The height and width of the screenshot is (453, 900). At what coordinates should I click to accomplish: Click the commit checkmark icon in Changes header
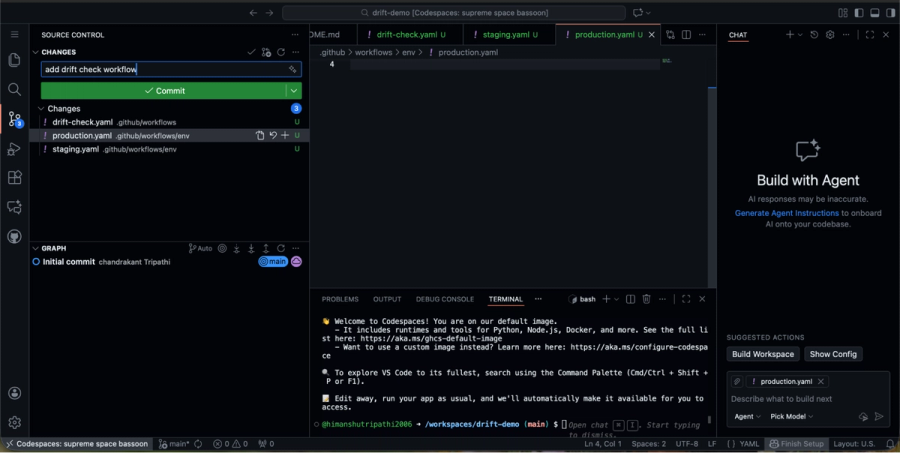click(251, 52)
